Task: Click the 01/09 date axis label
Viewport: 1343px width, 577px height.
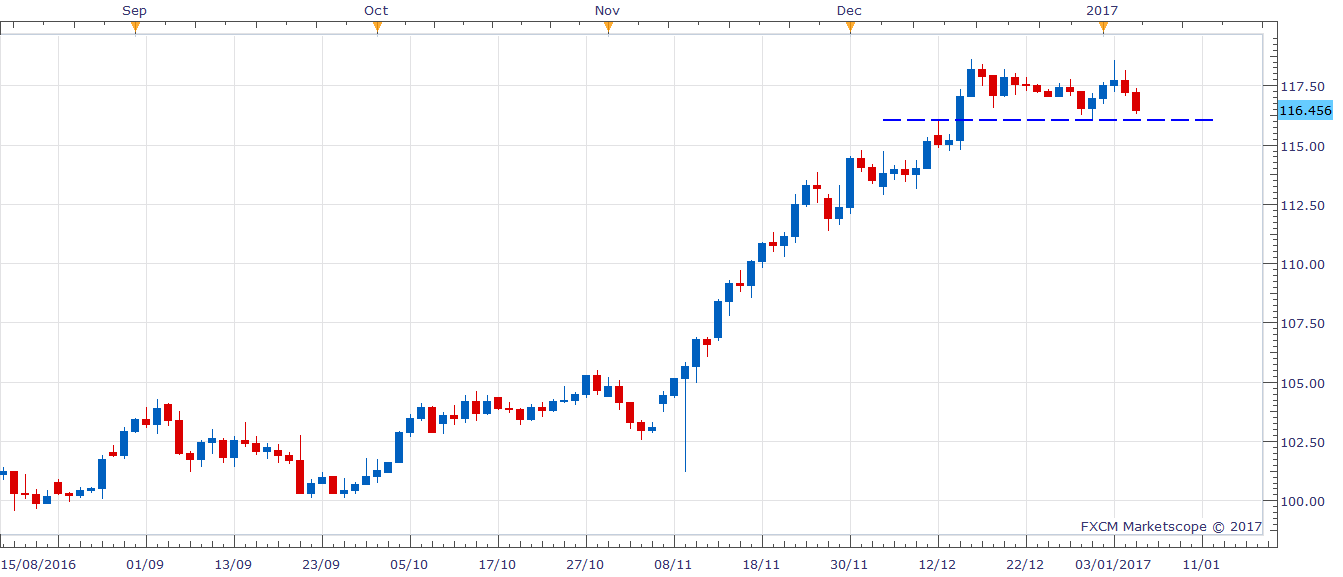Action: tap(146, 564)
